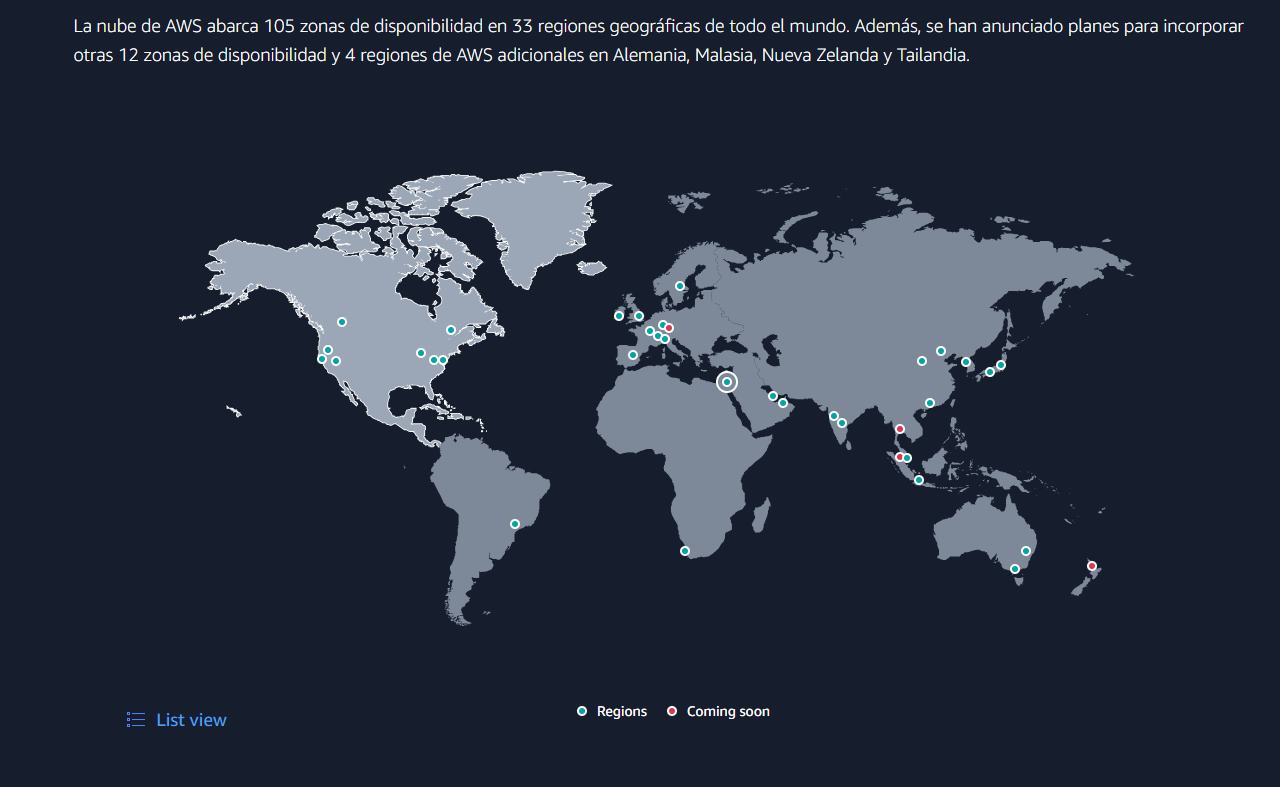The height and width of the screenshot is (787, 1280).
Task: Select the Mumbai region dot in India
Action: click(x=834, y=416)
